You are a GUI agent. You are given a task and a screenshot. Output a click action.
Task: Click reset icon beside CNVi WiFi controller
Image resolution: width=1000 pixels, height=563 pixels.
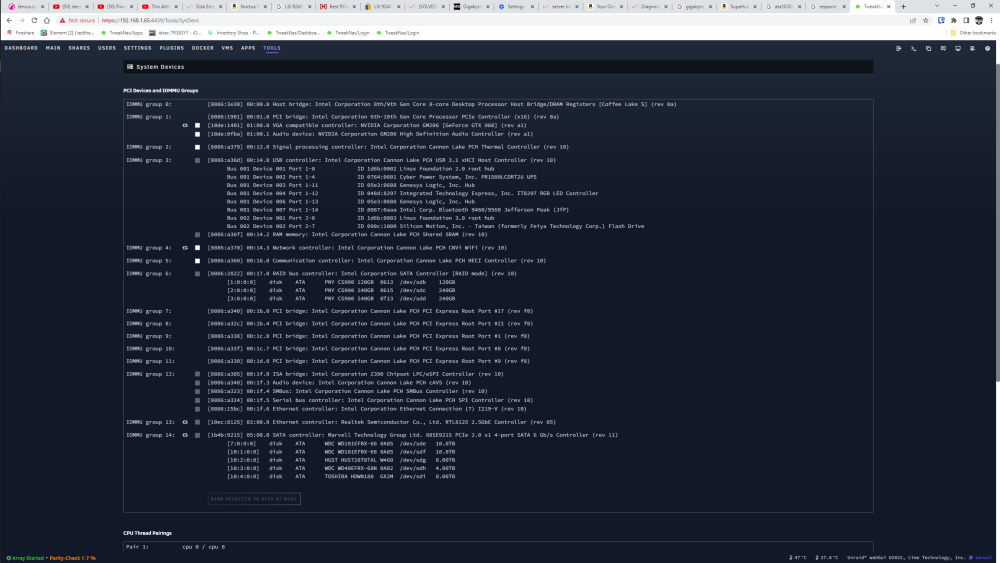185,248
